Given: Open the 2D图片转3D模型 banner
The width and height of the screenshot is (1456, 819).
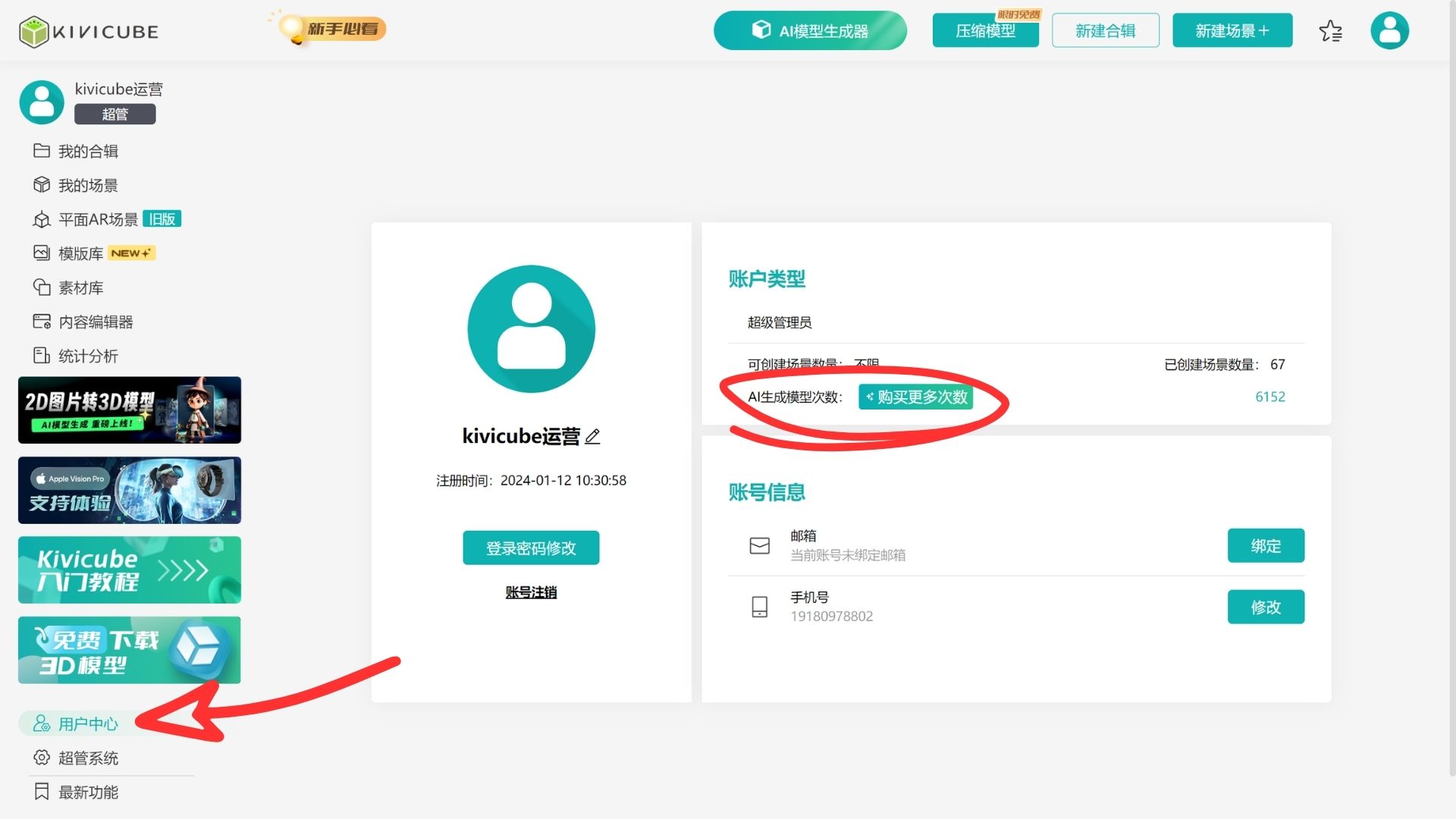Looking at the screenshot, I should [x=130, y=410].
